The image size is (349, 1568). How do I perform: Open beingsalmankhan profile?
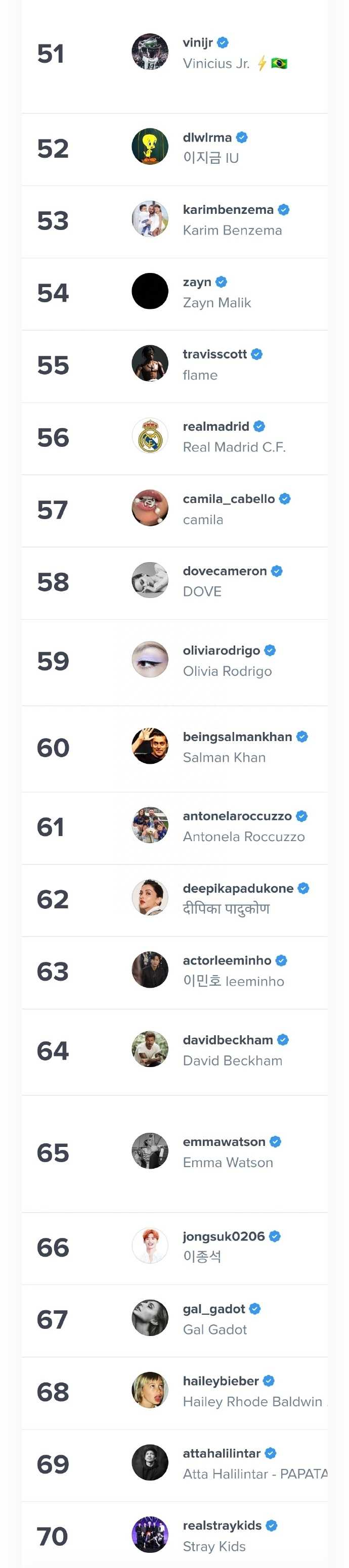237,737
